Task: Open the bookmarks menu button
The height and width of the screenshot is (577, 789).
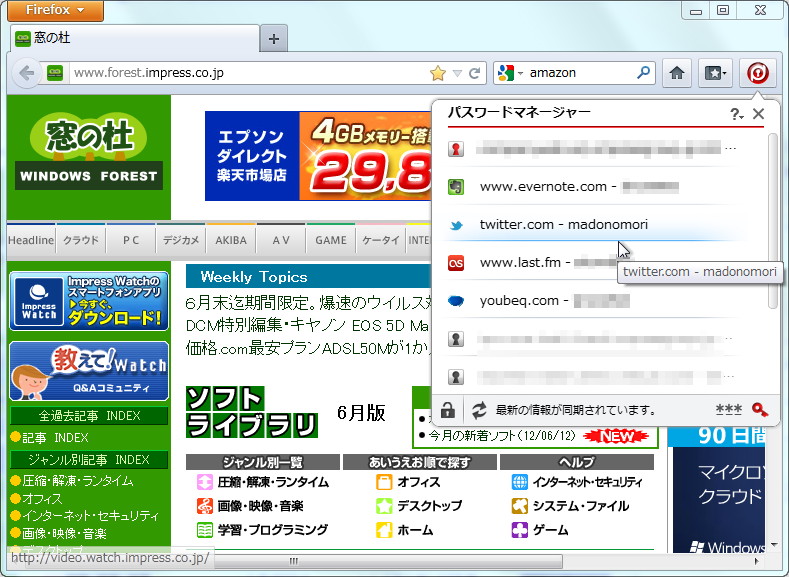Action: pyautogui.click(x=715, y=73)
